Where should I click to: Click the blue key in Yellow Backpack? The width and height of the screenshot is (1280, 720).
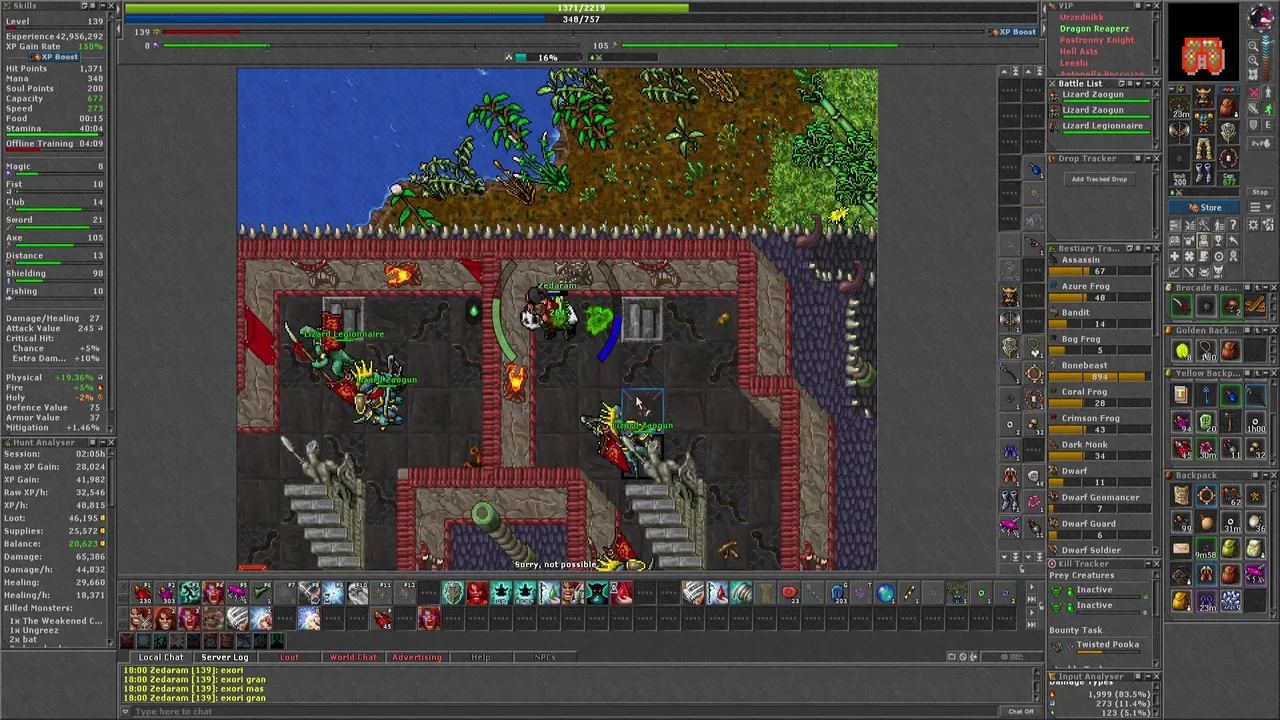(1206, 395)
